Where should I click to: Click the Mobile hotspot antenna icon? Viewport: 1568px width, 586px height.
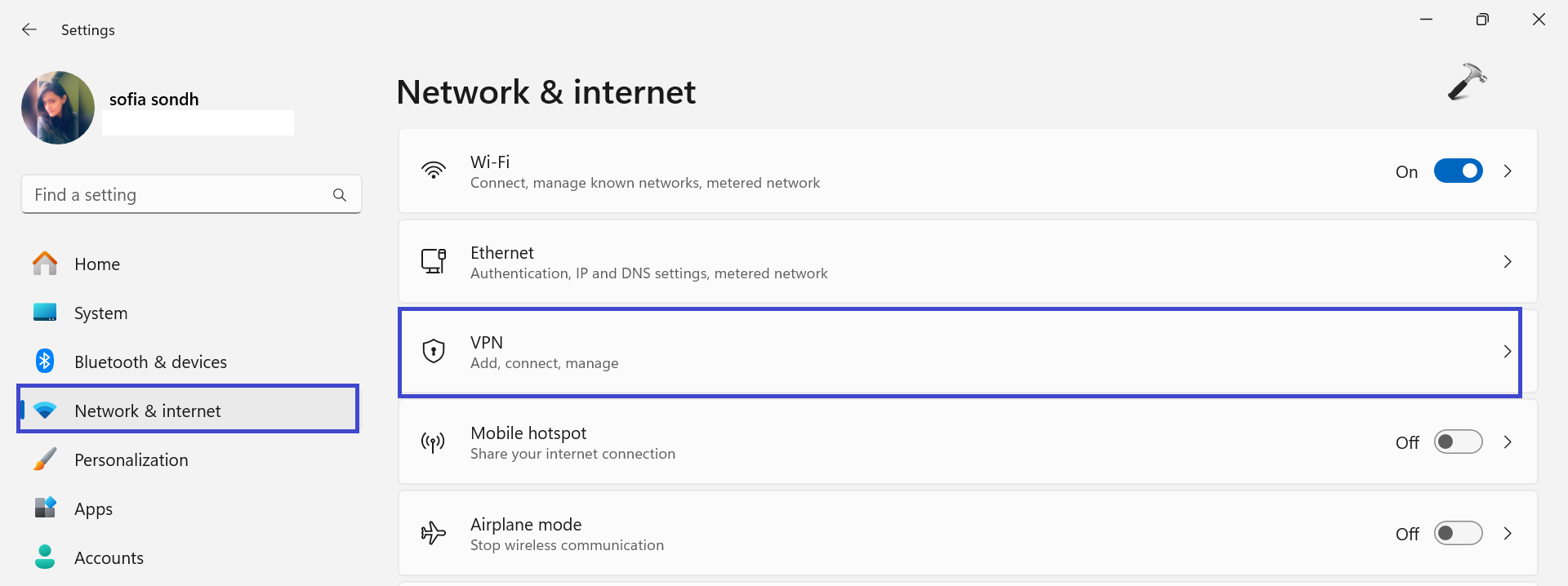[x=434, y=442]
